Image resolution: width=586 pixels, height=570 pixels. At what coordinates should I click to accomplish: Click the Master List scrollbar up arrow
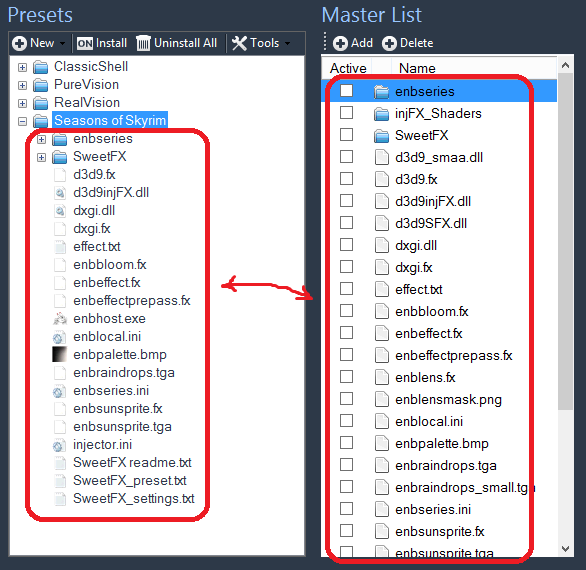coord(565,65)
